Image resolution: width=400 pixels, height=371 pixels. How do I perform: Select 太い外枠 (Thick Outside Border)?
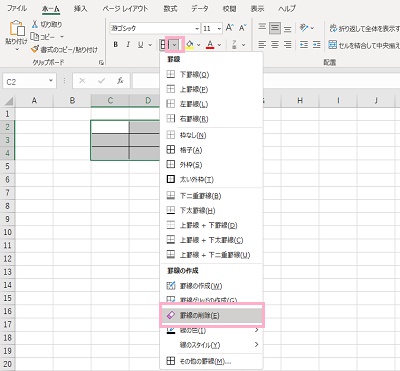point(211,179)
